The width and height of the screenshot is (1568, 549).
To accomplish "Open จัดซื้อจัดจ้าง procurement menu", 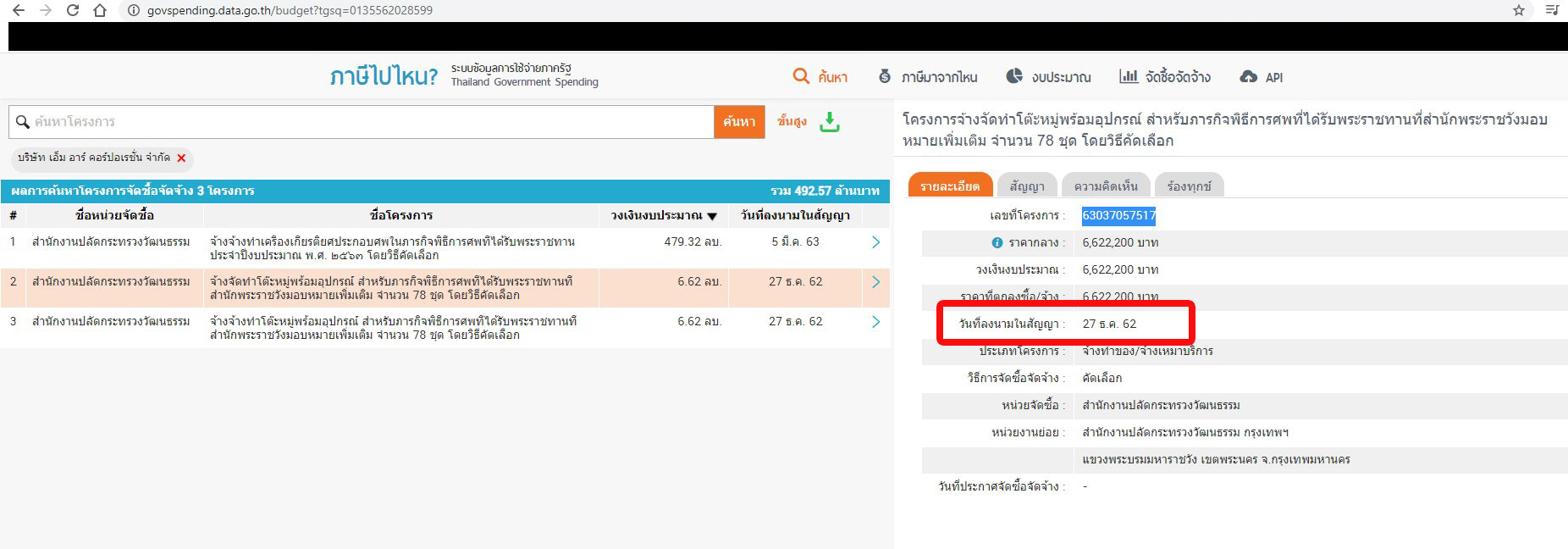I will click(x=1165, y=77).
